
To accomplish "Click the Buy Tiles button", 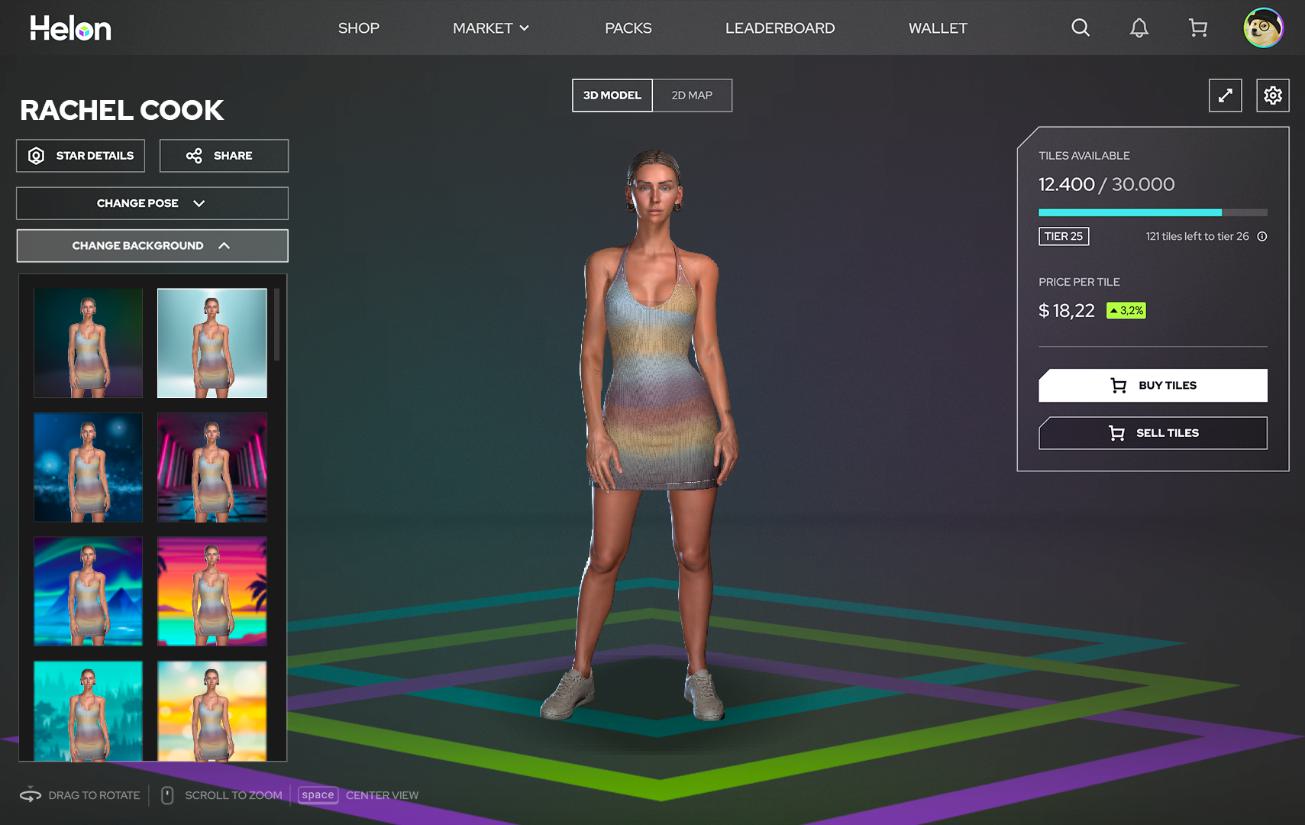I will pyautogui.click(x=1153, y=385).
